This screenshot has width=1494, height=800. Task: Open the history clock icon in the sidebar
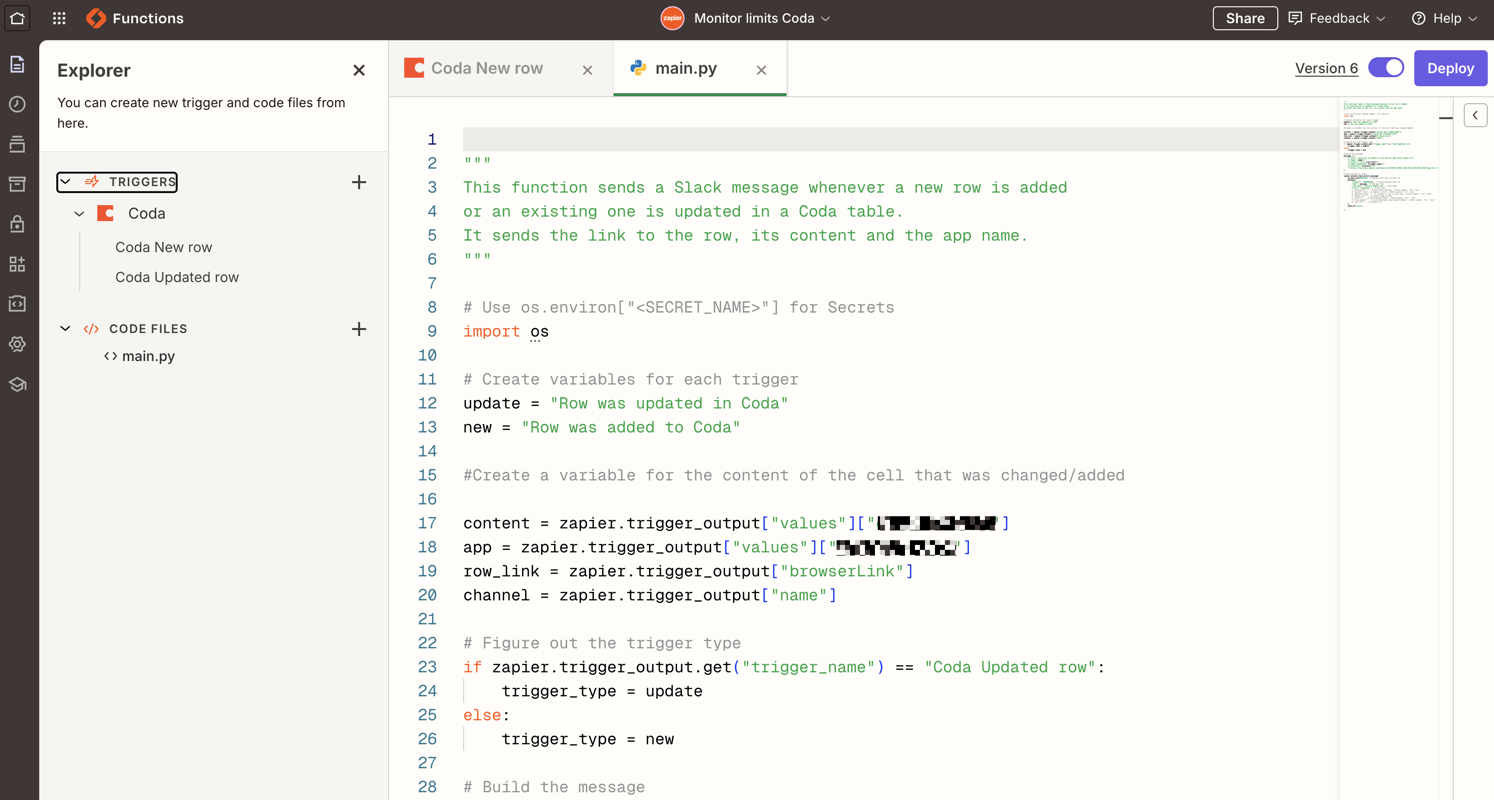point(17,102)
